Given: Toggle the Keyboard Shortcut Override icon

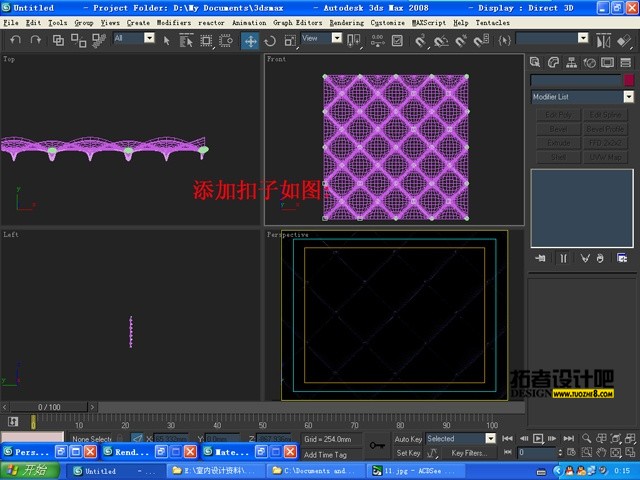Looking at the screenshot, I should coord(397,40).
